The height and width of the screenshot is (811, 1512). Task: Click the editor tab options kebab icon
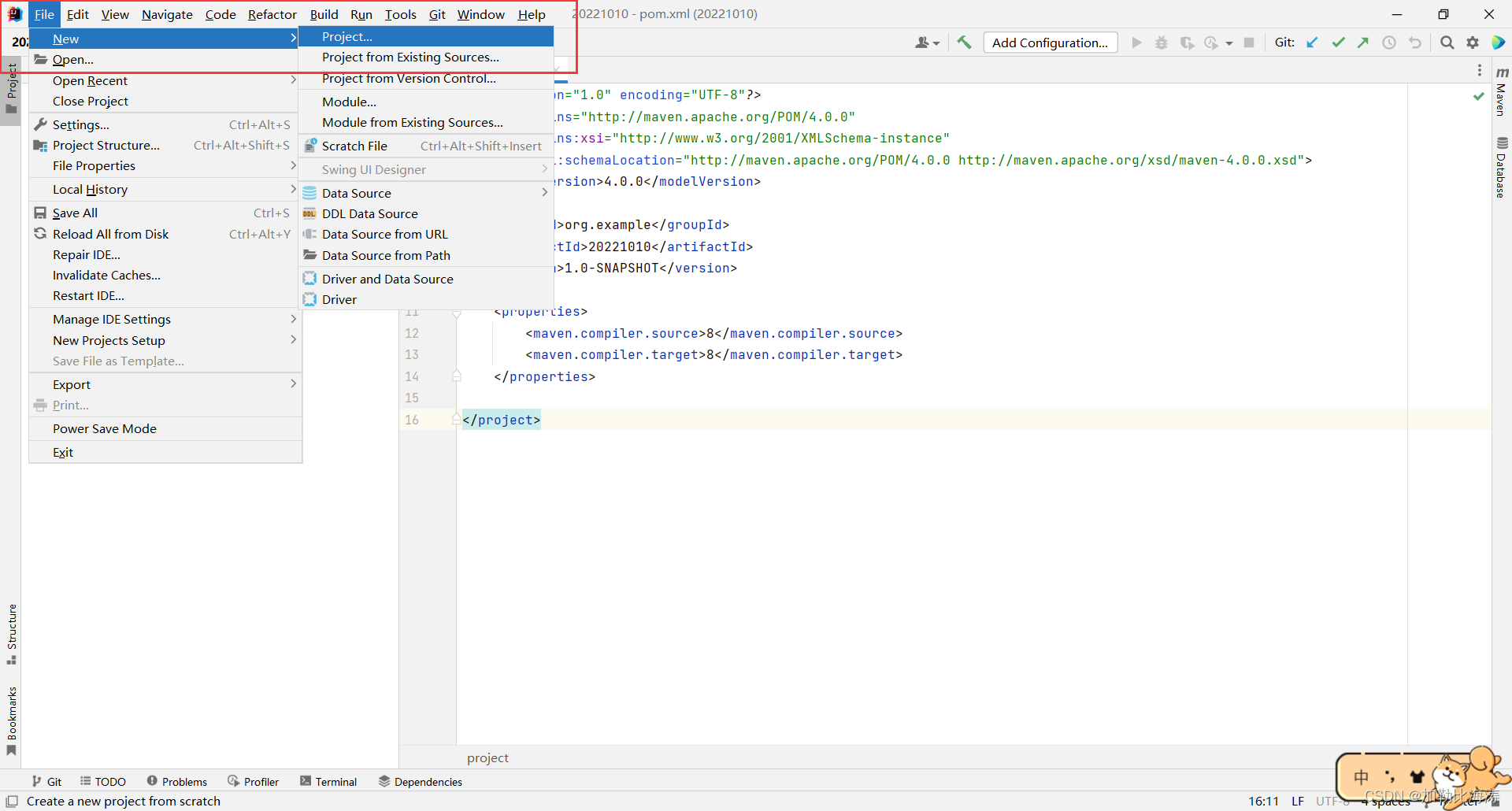(1480, 71)
